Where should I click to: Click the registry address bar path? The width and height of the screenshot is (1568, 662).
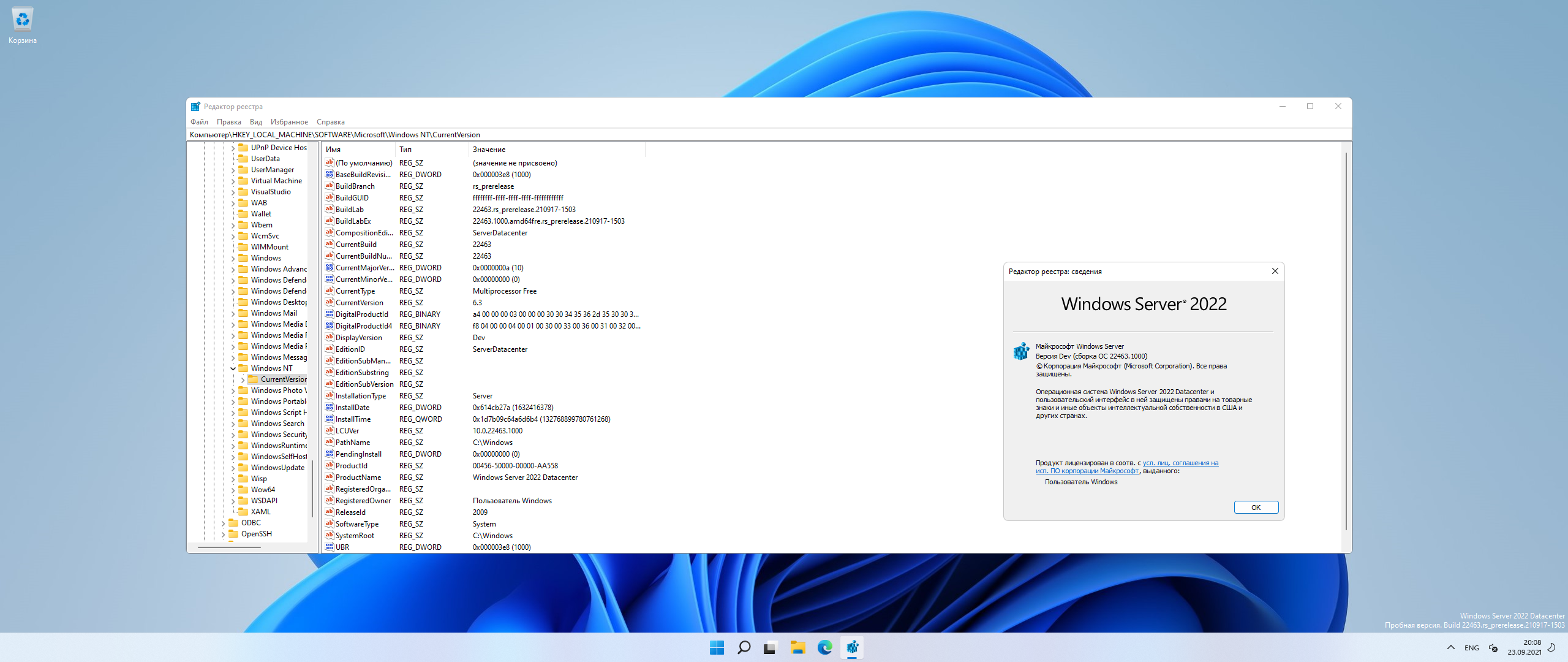(769, 135)
